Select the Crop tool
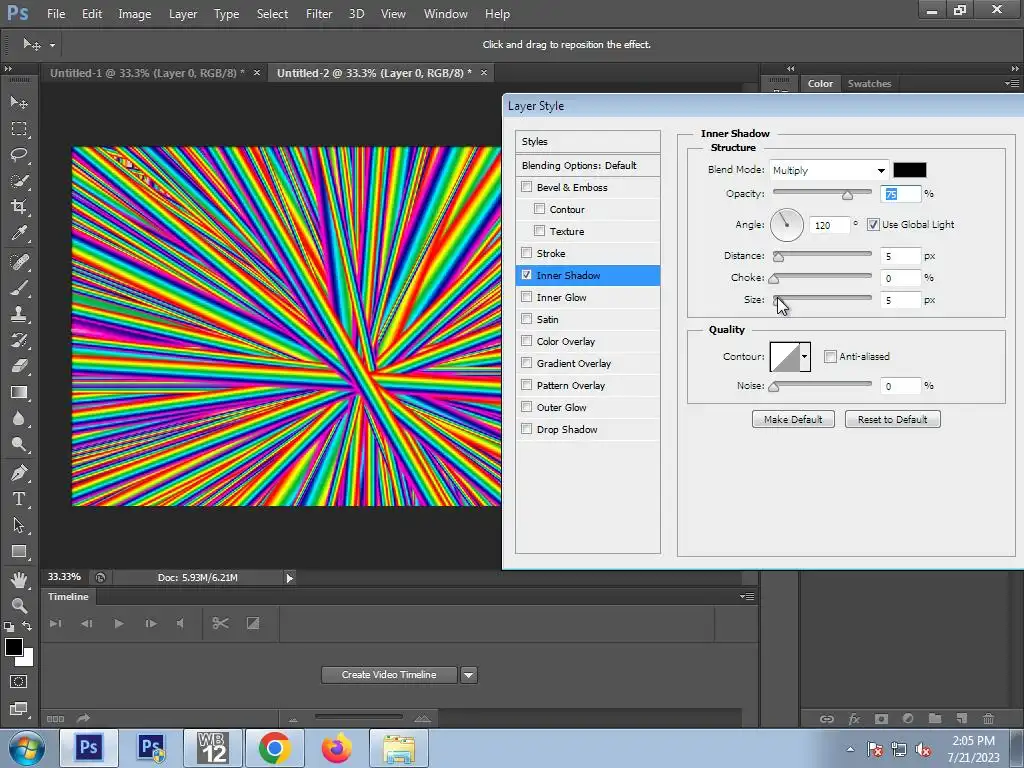Screen dimensions: 1024x768 click(19, 208)
